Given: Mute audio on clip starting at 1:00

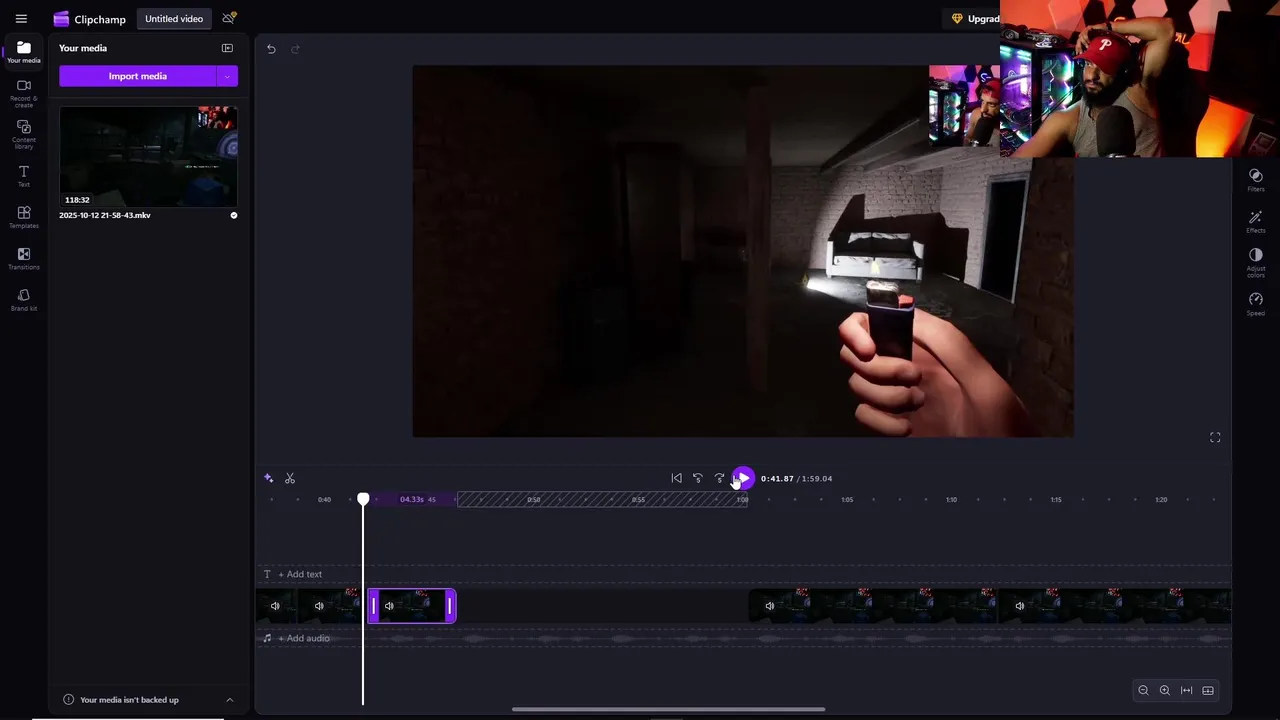Looking at the screenshot, I should pyautogui.click(x=769, y=606).
